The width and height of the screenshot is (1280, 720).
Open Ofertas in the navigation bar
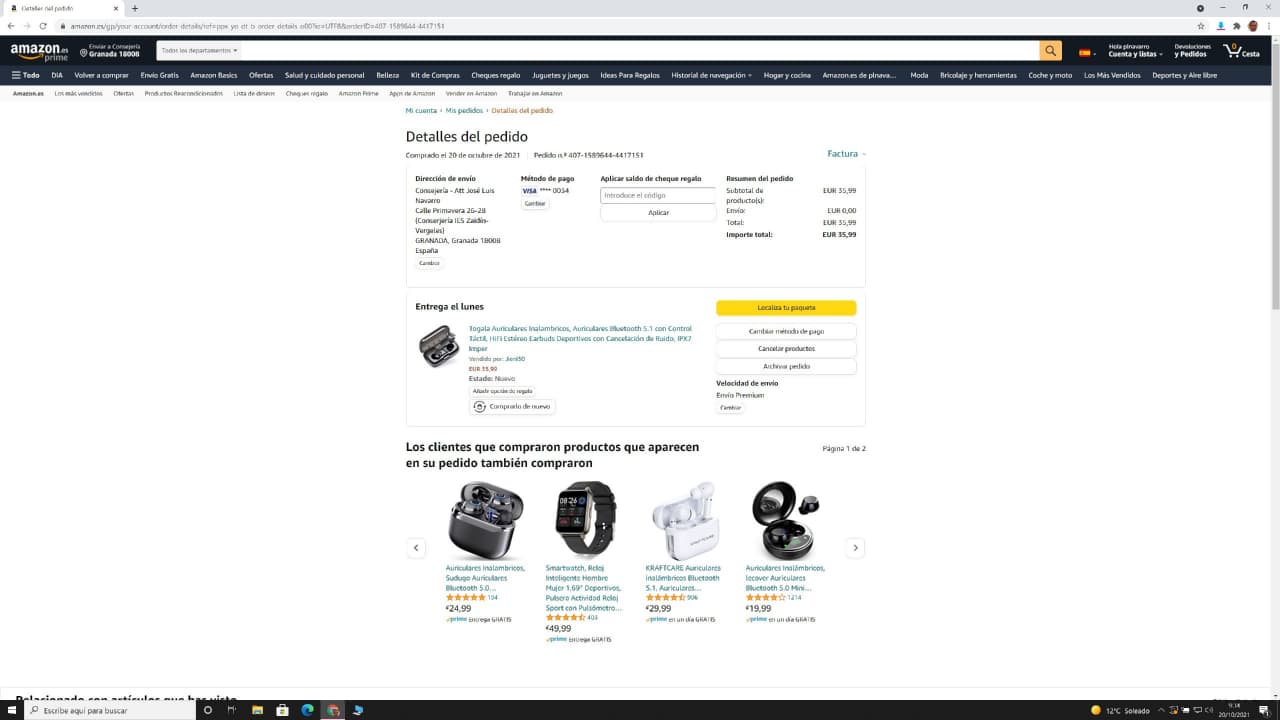[x=261, y=75]
